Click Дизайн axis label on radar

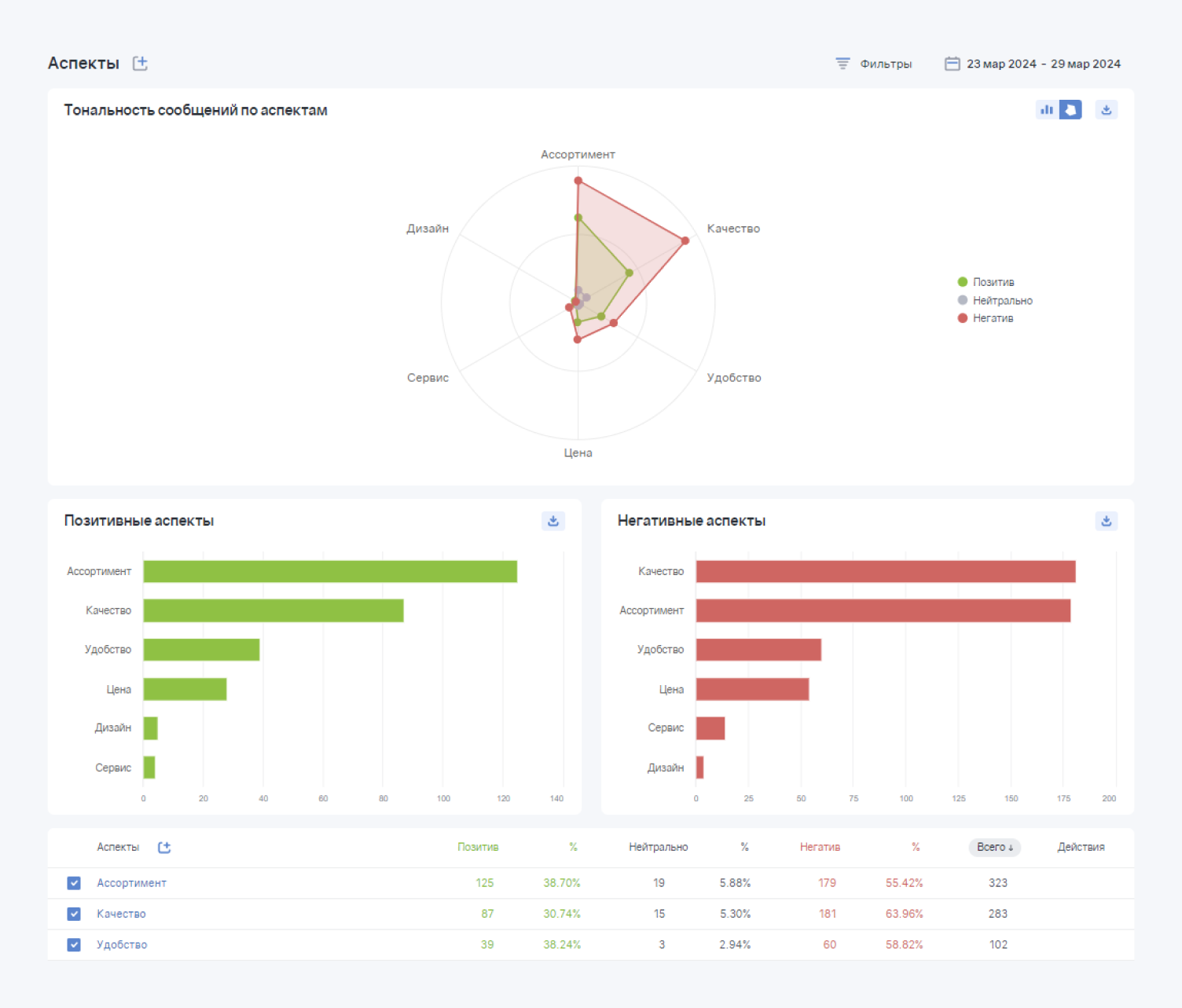(428, 229)
